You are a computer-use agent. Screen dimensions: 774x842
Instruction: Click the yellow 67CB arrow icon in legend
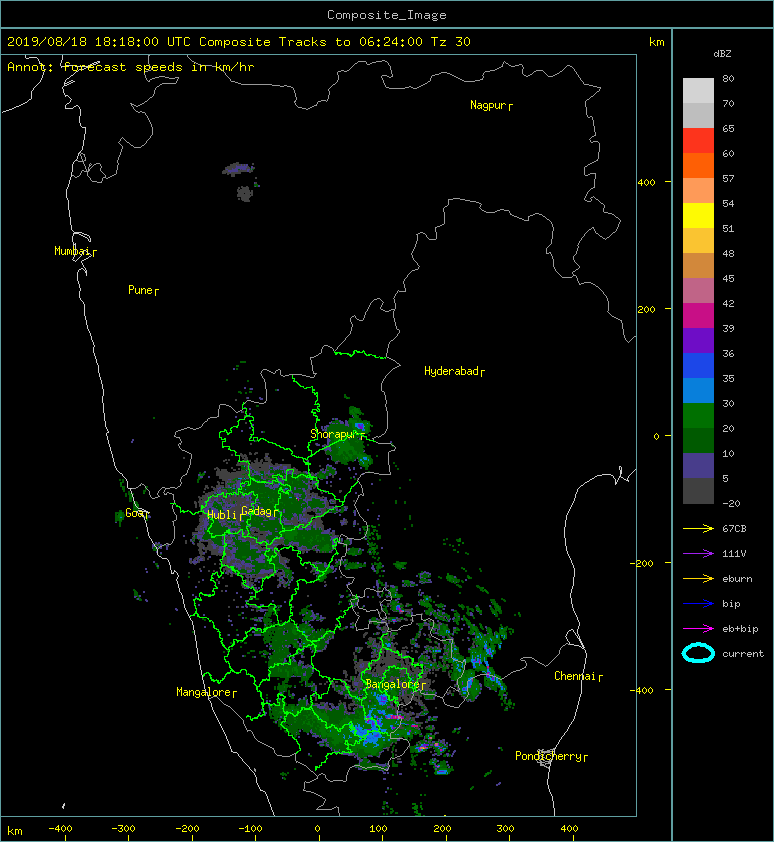click(698, 529)
